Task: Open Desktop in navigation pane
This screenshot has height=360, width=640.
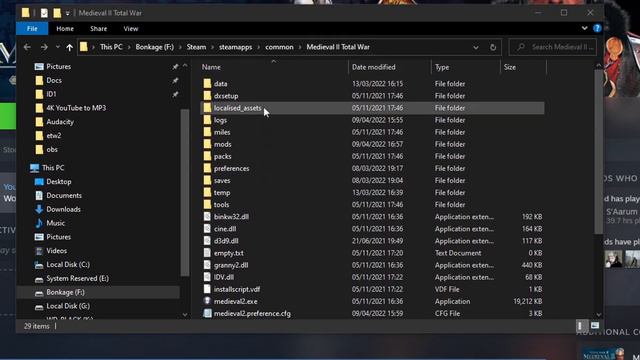Action: pyautogui.click(x=58, y=182)
